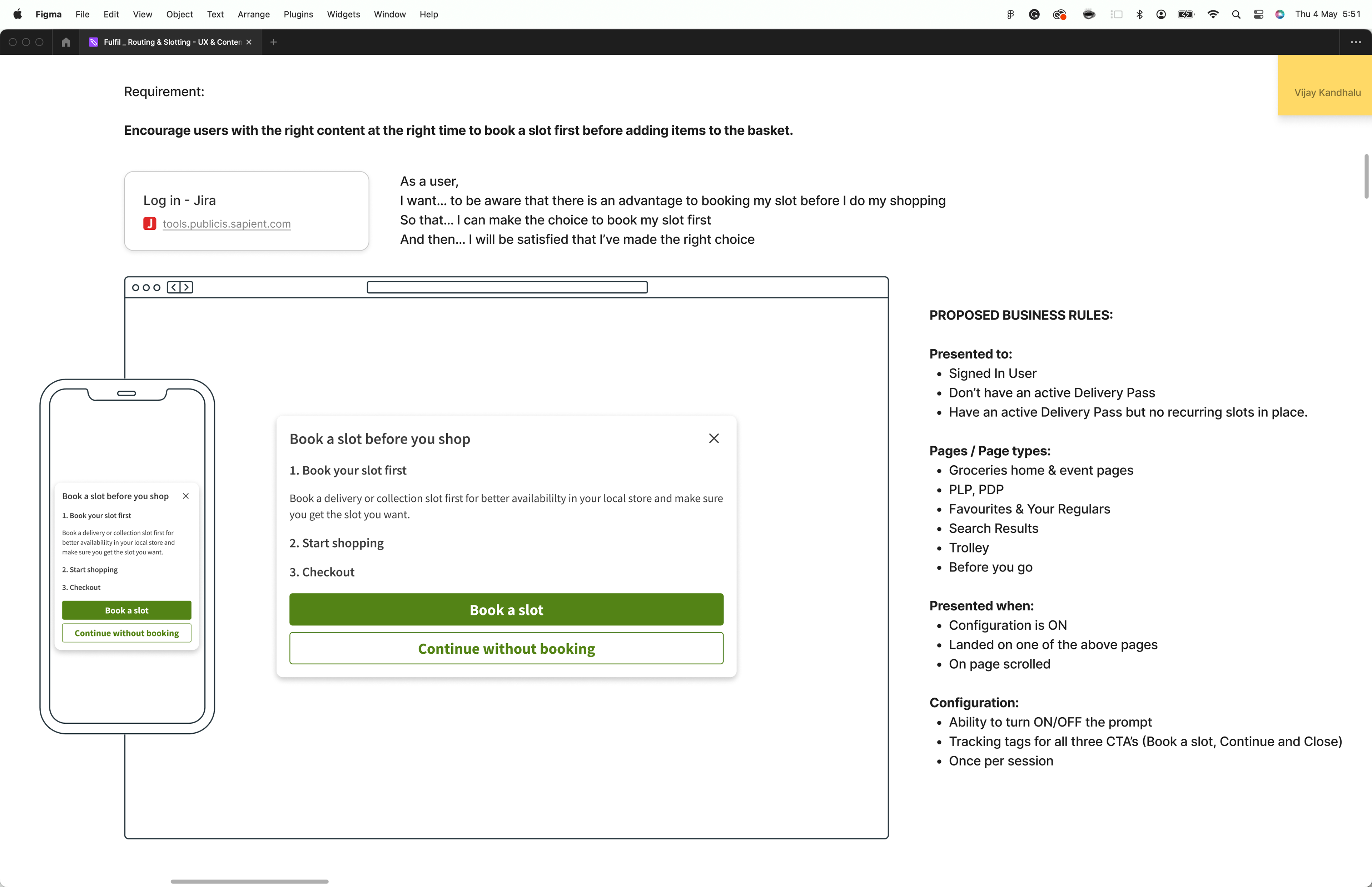The height and width of the screenshot is (887, 1372).
Task: Open the Arrange menu
Action: [x=253, y=14]
